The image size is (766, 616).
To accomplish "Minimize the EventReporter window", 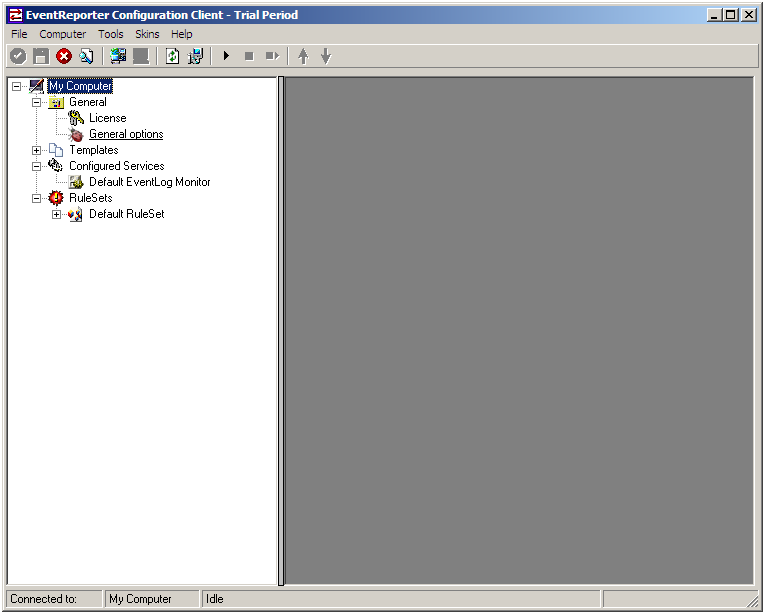I will pos(714,15).
